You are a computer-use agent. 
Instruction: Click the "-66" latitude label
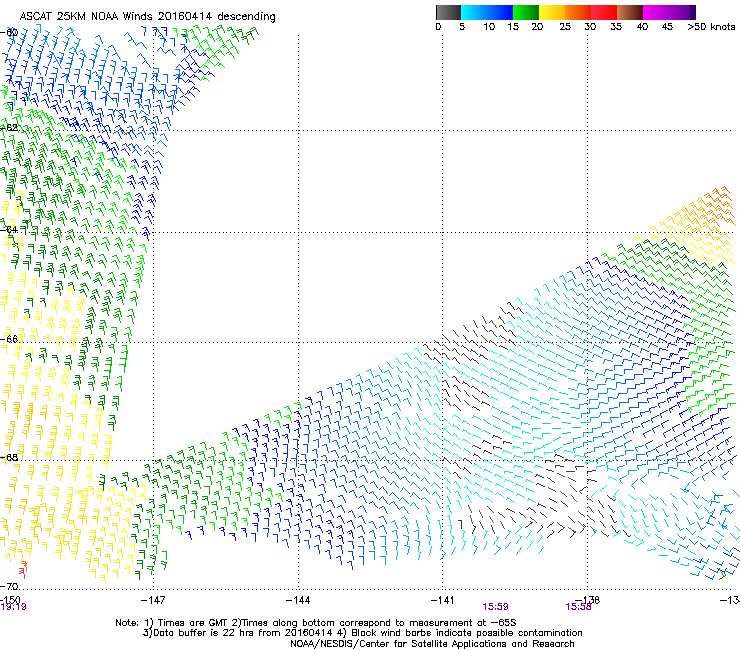pos(9,339)
